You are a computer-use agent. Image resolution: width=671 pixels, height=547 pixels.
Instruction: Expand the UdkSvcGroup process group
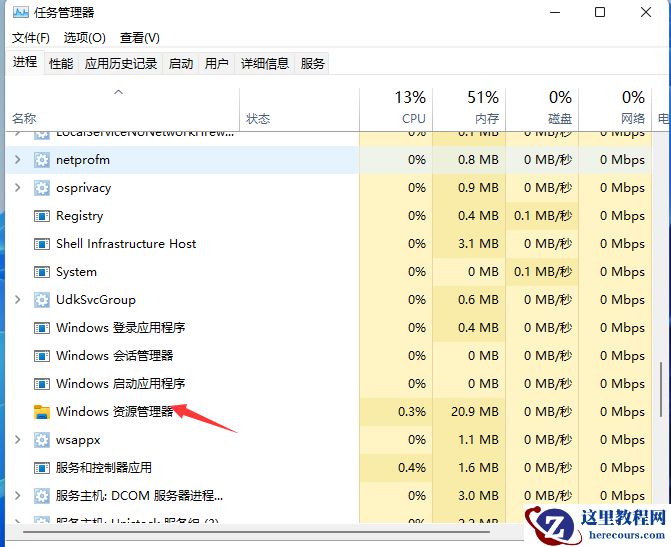tap(18, 300)
